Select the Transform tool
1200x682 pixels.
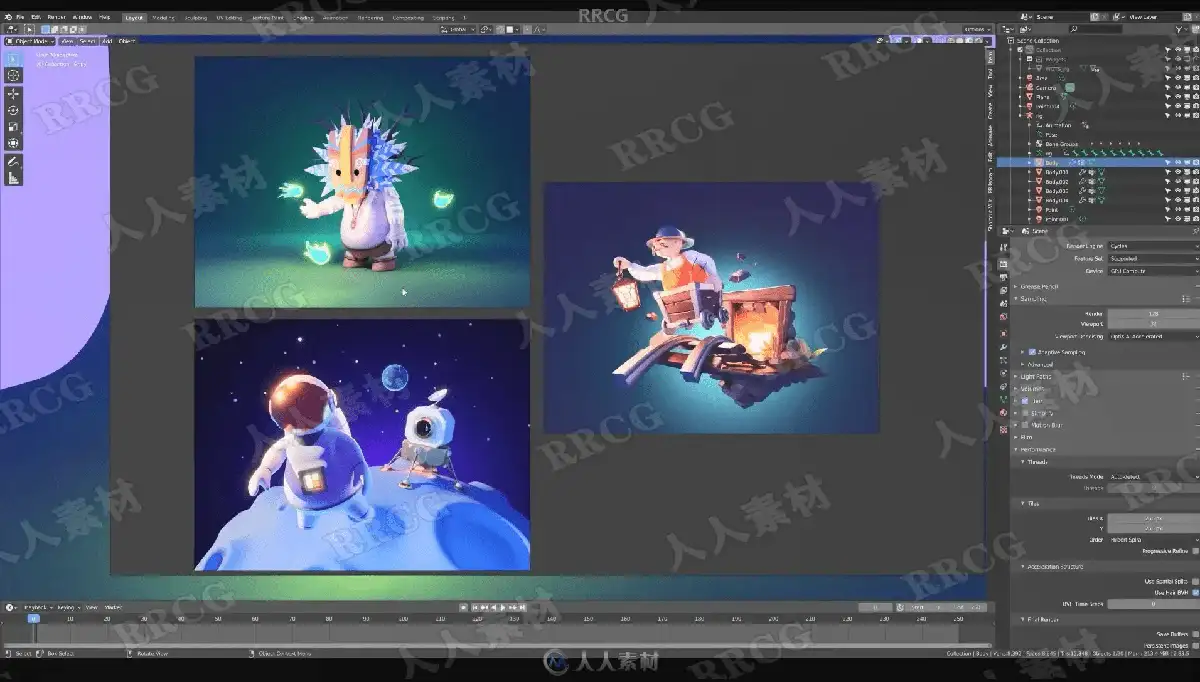(x=13, y=143)
